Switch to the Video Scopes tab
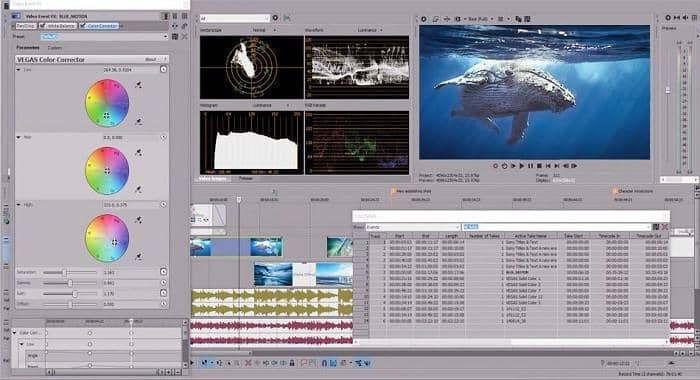The width and height of the screenshot is (700, 380). pyautogui.click(x=212, y=179)
